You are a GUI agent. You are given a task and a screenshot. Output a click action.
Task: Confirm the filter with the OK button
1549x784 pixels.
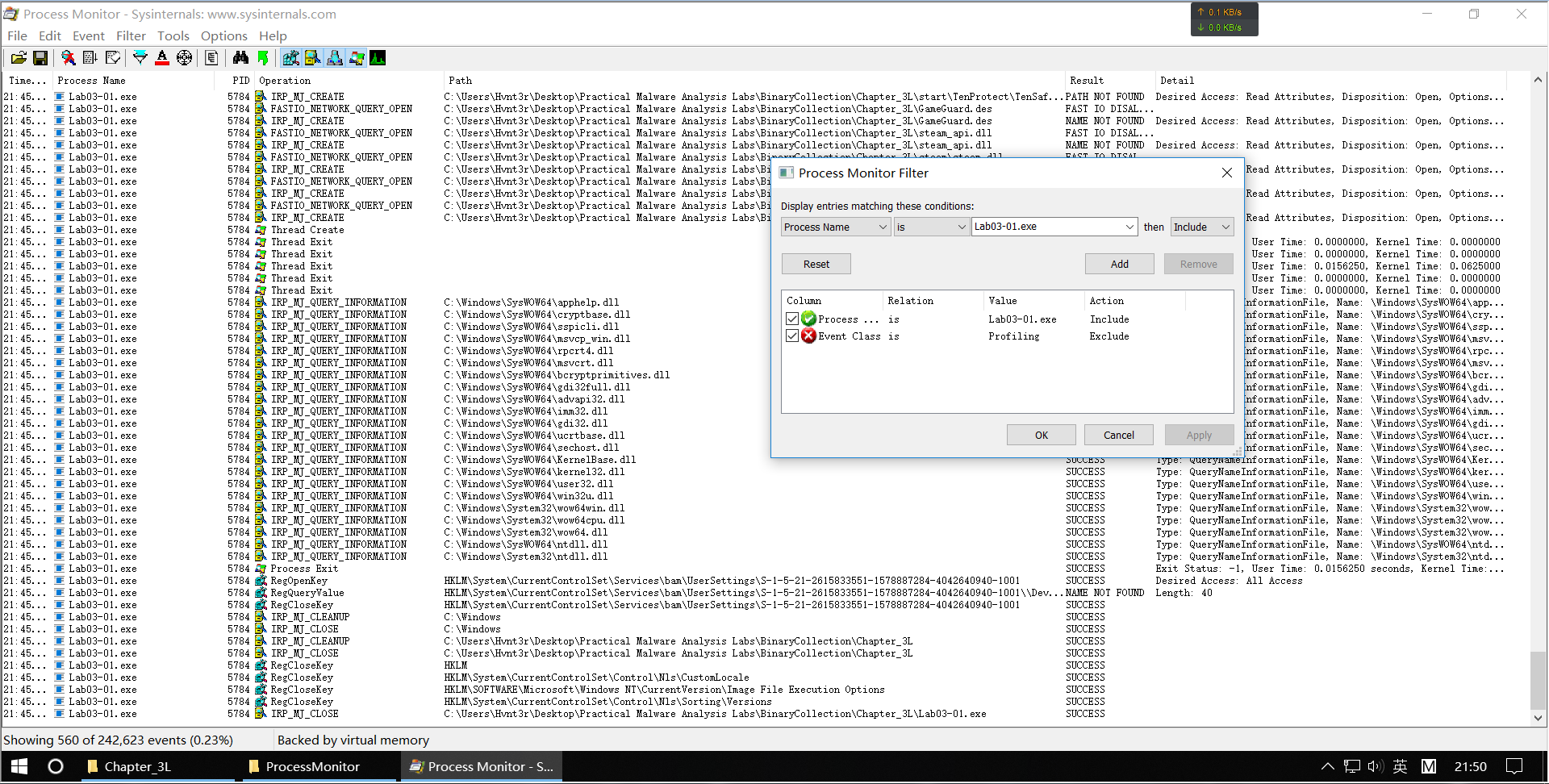tap(1042, 436)
